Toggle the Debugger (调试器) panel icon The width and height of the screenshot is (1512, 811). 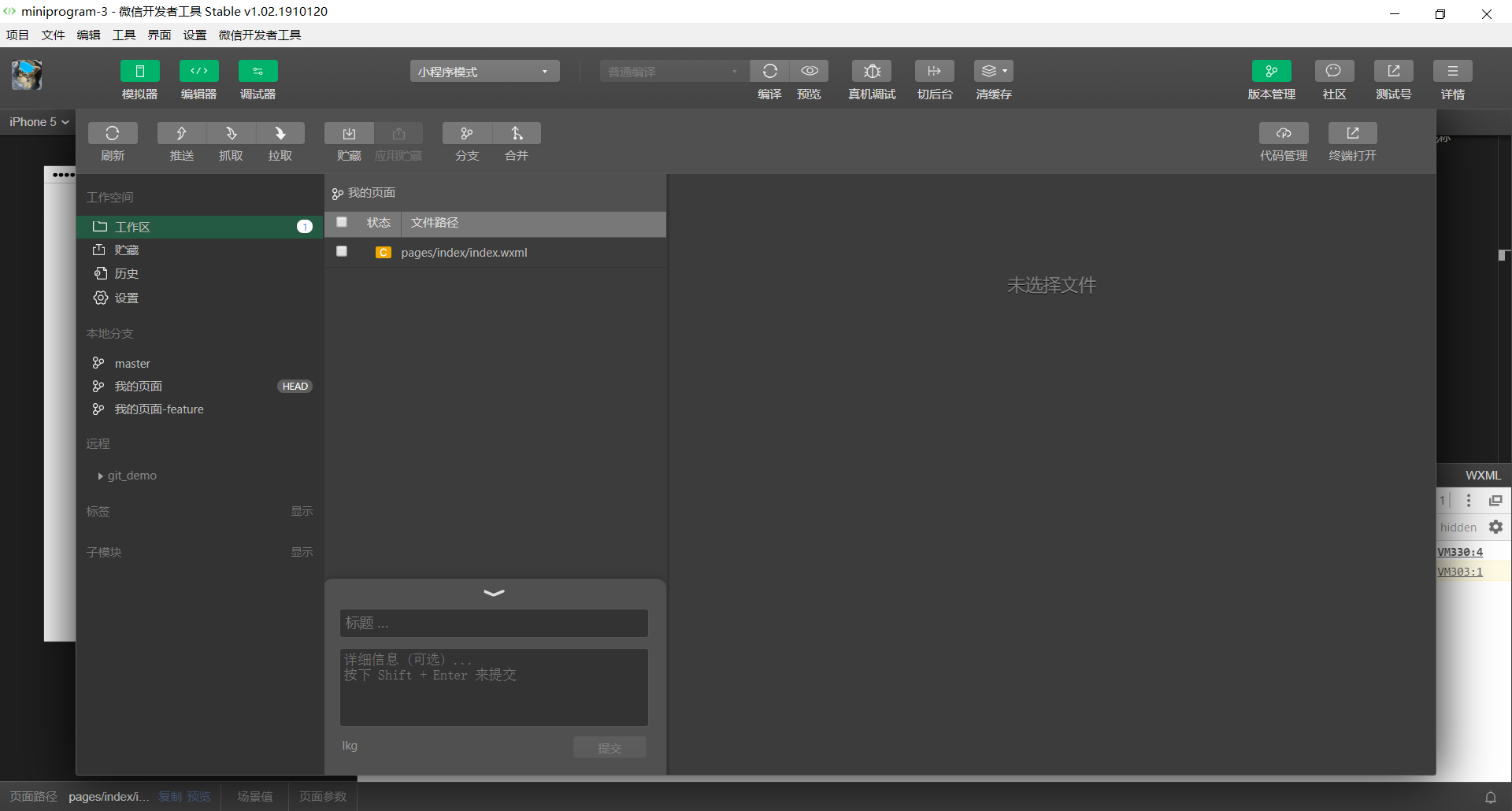coord(258,71)
